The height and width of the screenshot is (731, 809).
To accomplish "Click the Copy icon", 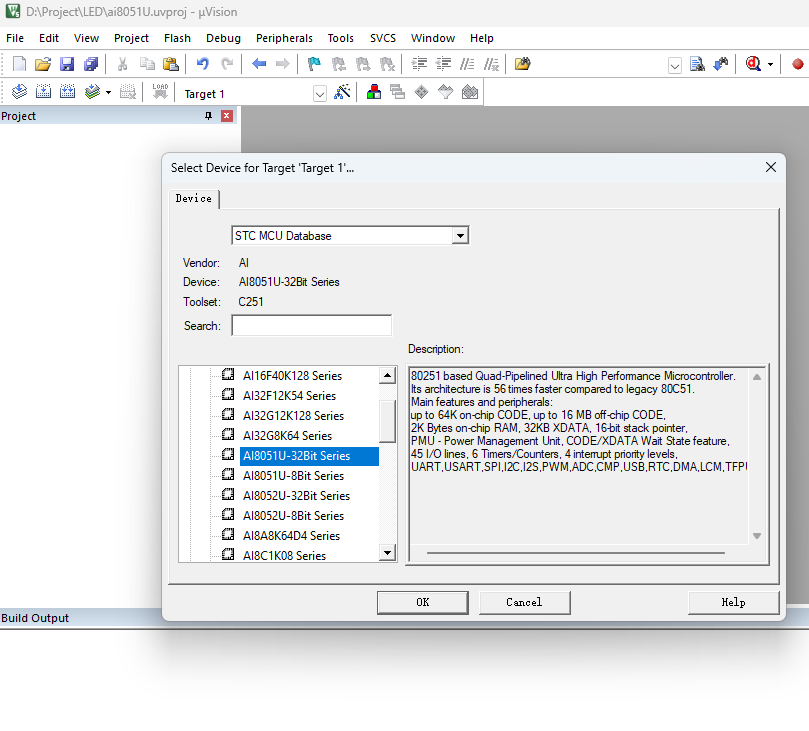I will [147, 64].
